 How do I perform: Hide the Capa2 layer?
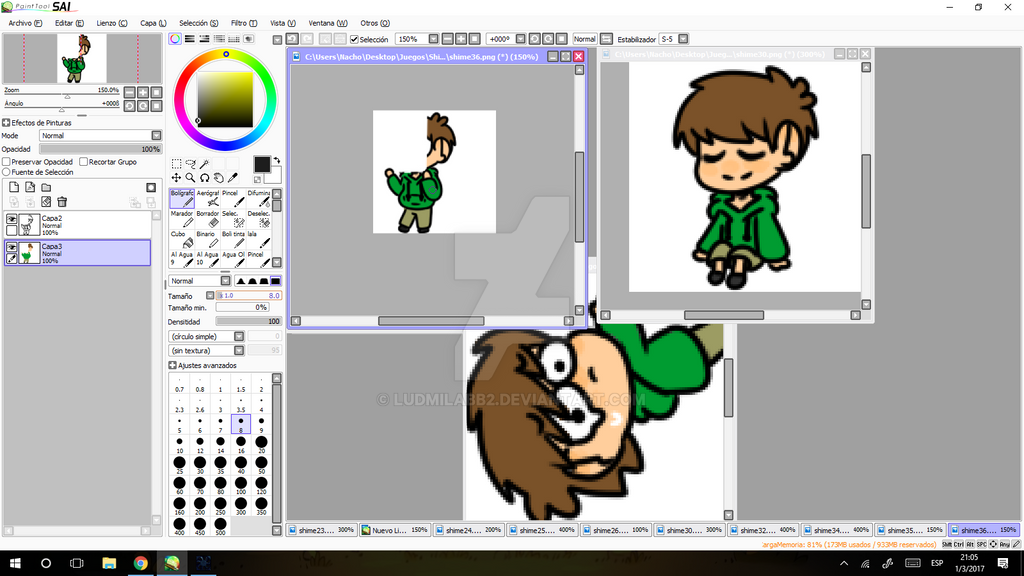pos(12,219)
